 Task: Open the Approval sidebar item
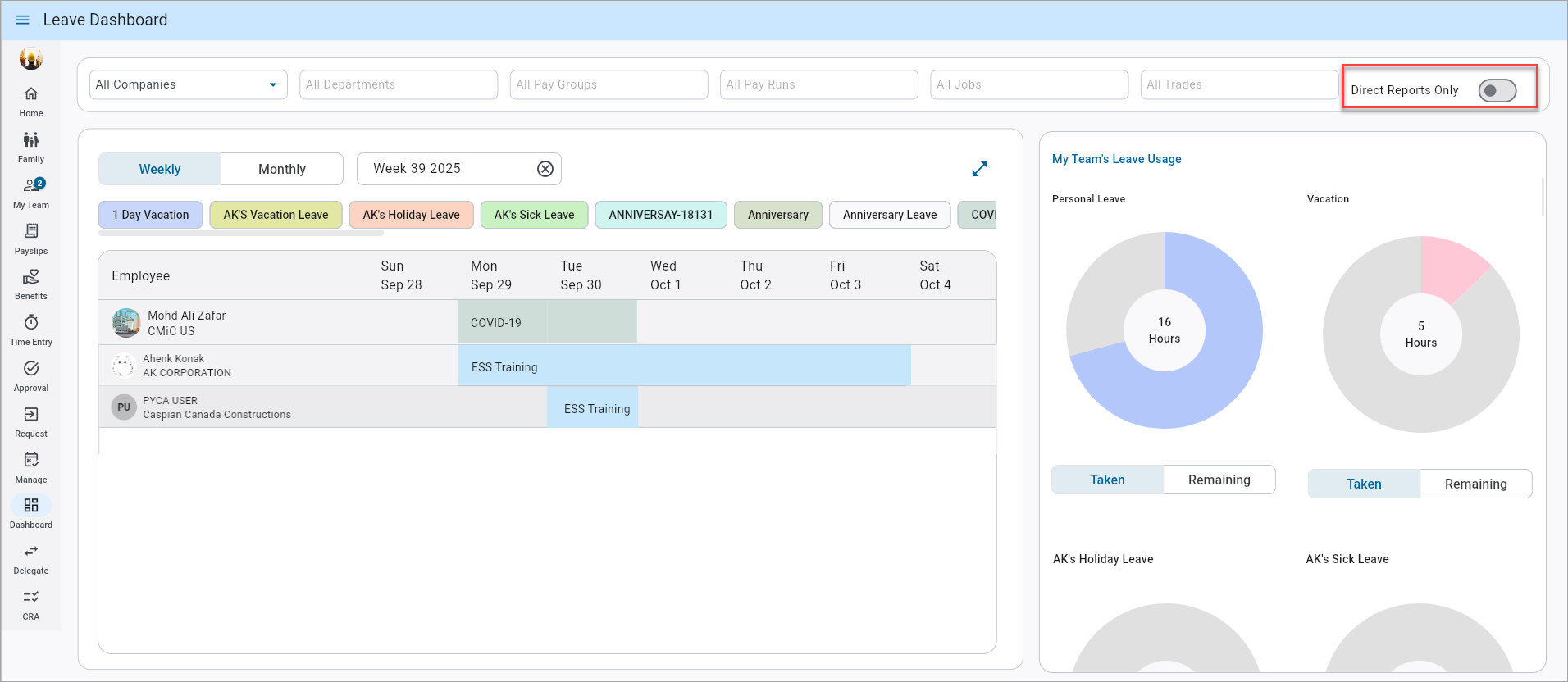[31, 375]
